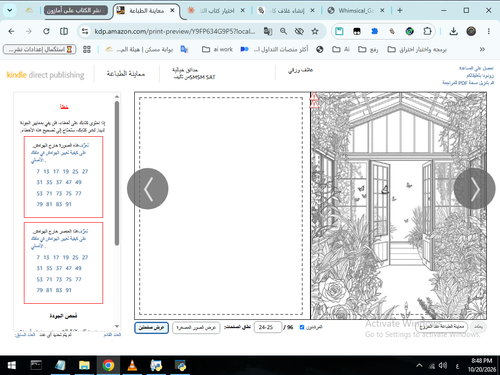
Task: Open the teal save extension icon
Action: (339, 31)
